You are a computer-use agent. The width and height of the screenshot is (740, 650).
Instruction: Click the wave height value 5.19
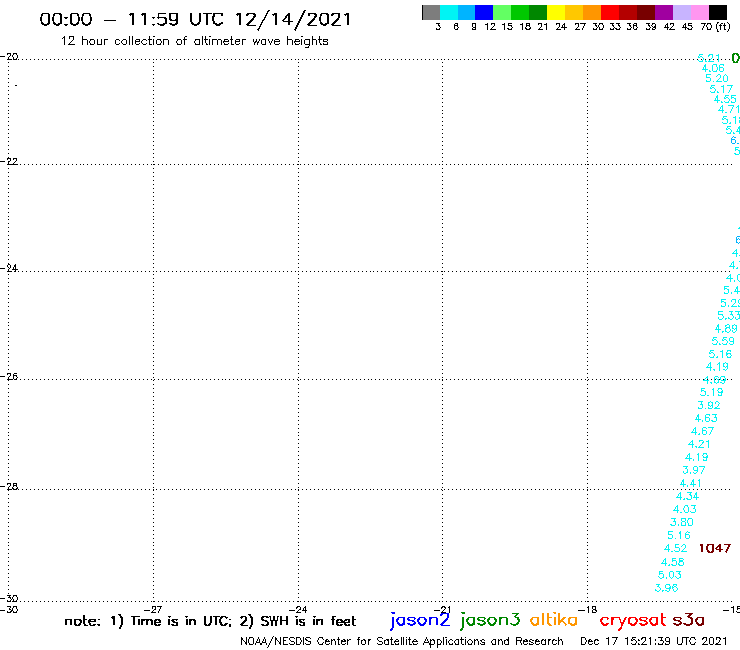click(711, 392)
